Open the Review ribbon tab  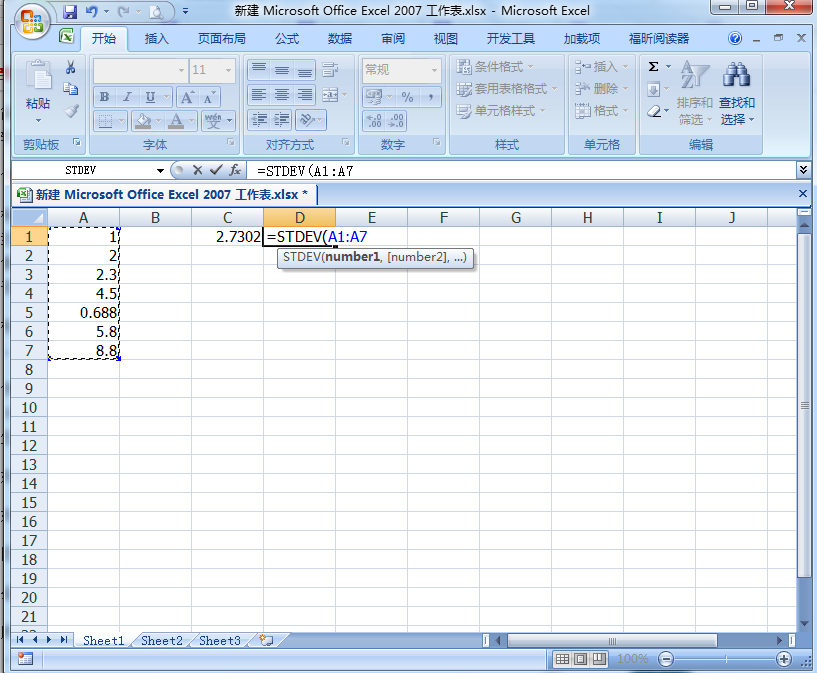point(393,39)
